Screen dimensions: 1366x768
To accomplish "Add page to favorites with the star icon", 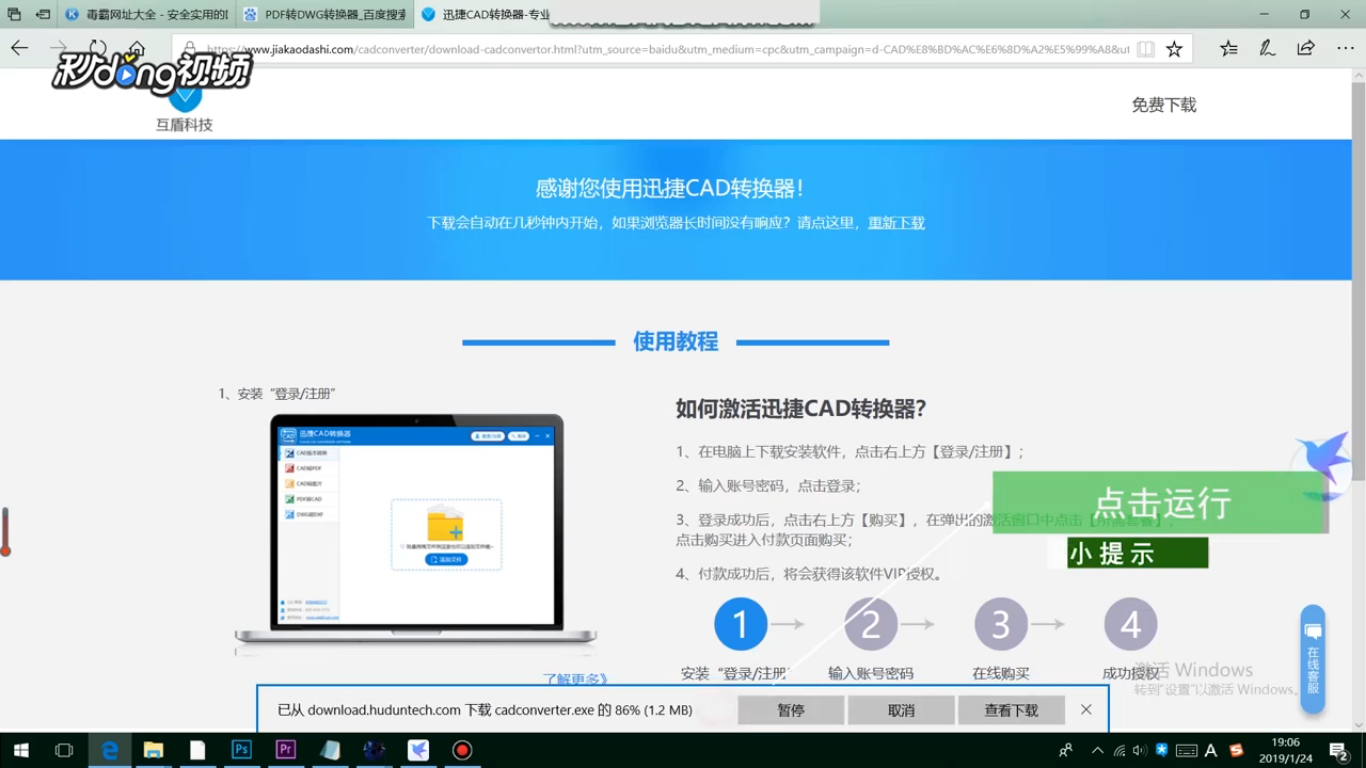I will (x=1174, y=49).
